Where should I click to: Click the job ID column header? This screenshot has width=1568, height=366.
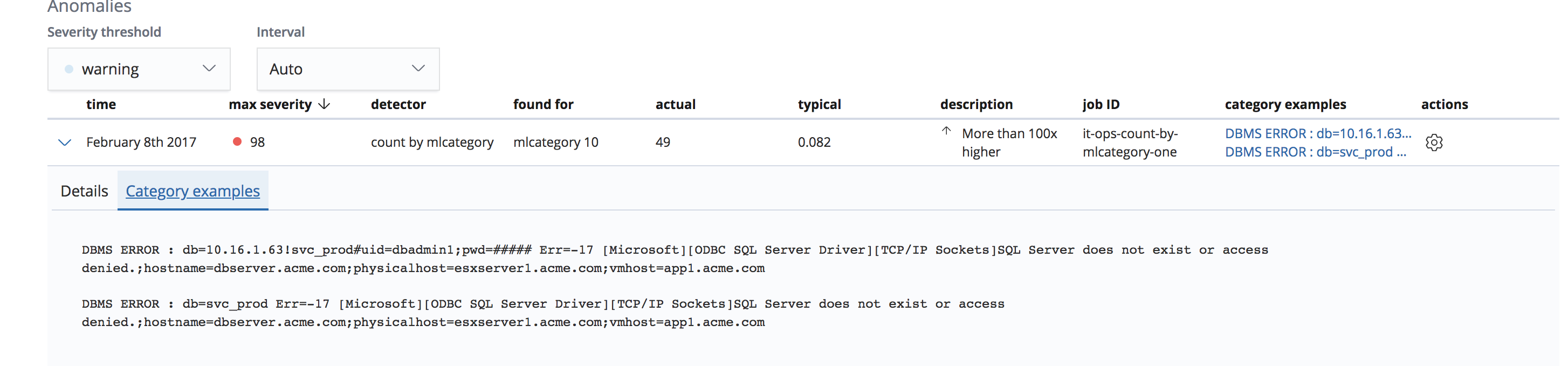pos(1101,104)
